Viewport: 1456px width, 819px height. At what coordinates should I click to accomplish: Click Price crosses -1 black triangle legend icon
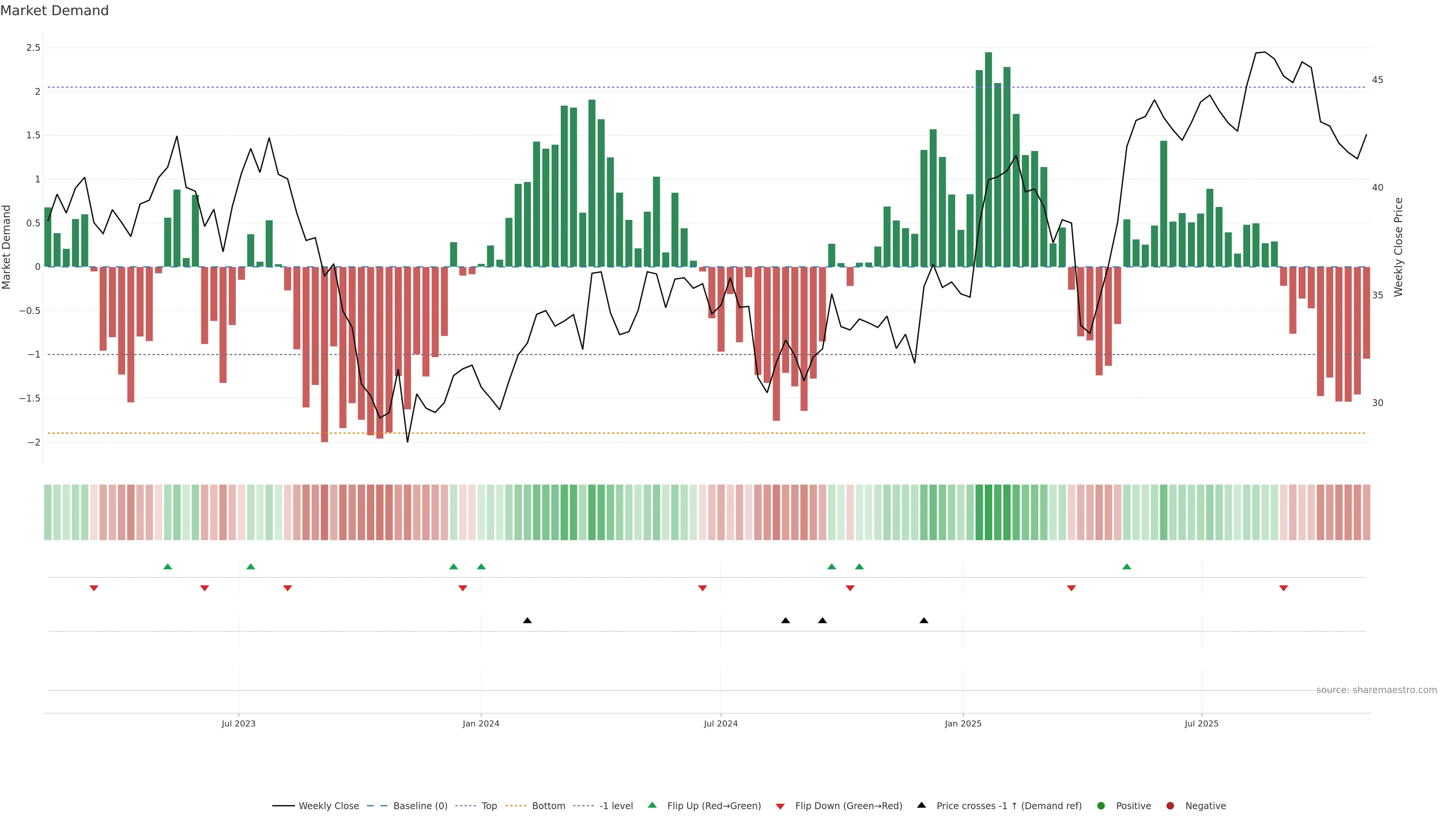click(921, 805)
